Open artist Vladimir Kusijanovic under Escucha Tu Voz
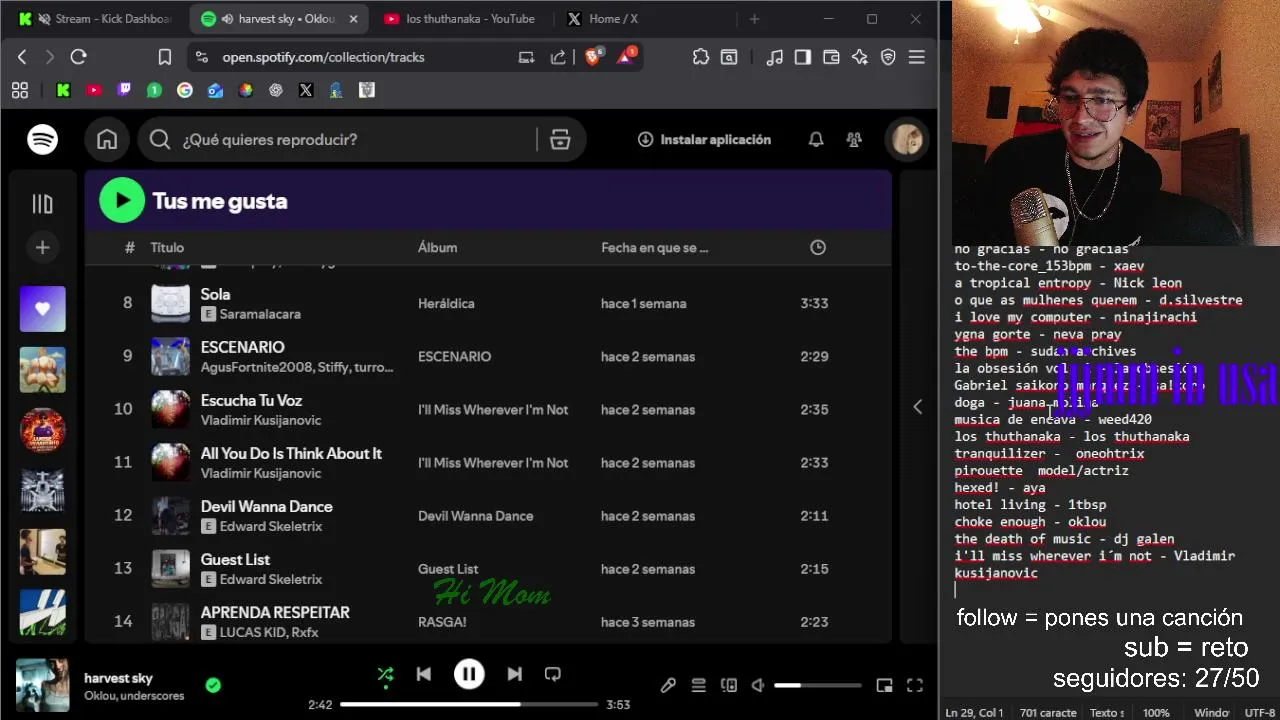Image resolution: width=1280 pixels, height=720 pixels. pyautogui.click(x=261, y=420)
